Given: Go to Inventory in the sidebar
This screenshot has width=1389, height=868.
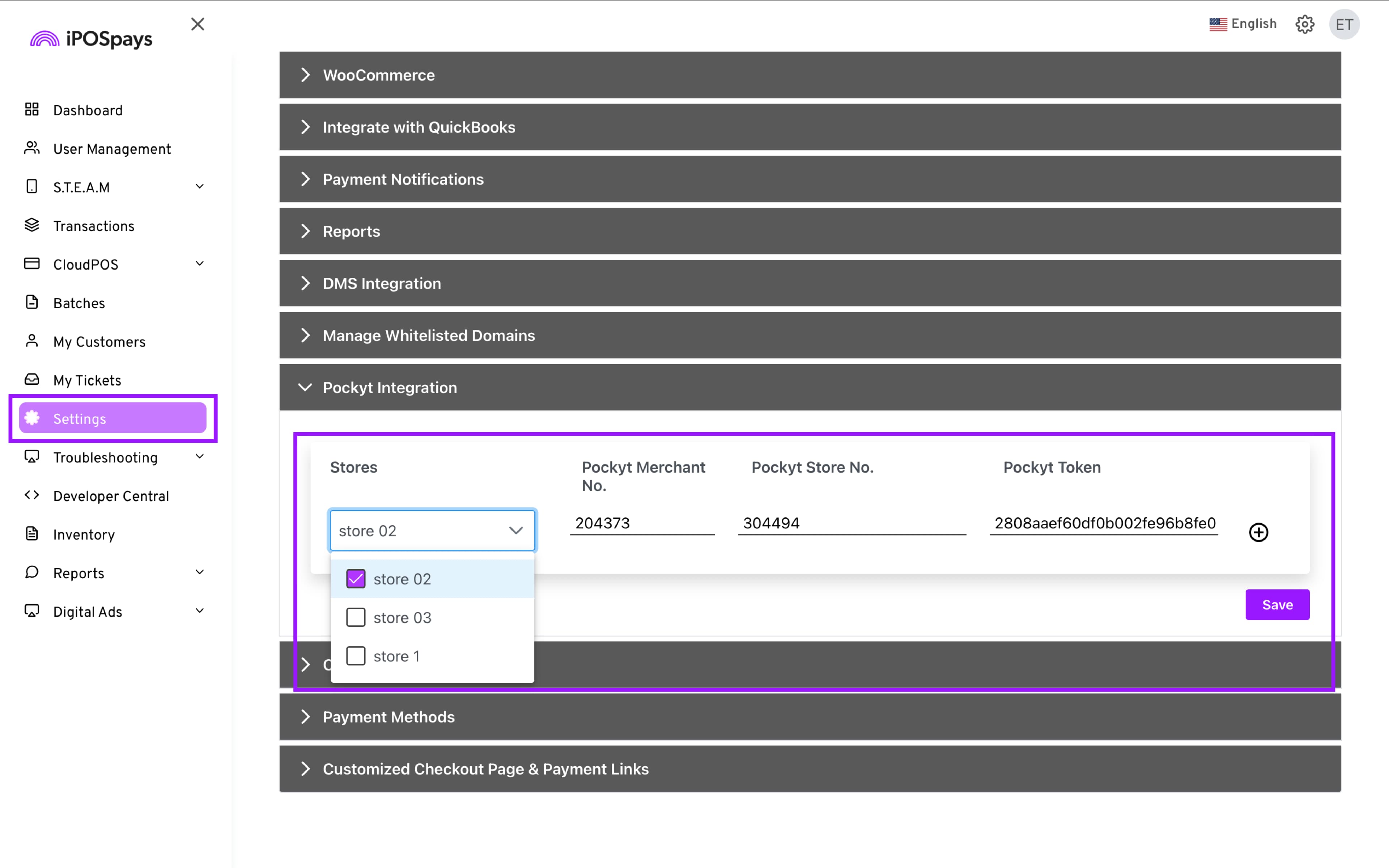Looking at the screenshot, I should (84, 535).
